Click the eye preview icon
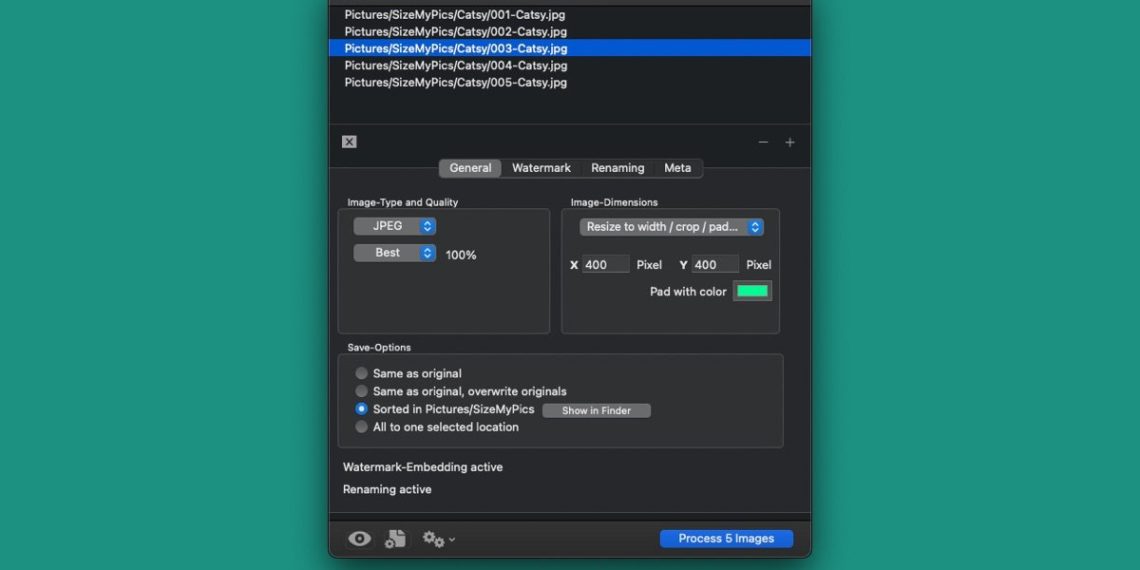Image resolution: width=1140 pixels, height=570 pixels. (x=359, y=539)
